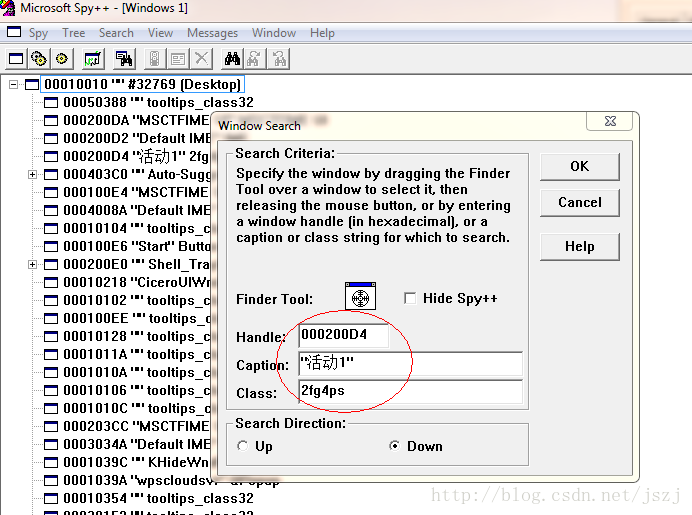Close the Window Search dialog
This screenshot has width=692, height=515.
point(610,121)
